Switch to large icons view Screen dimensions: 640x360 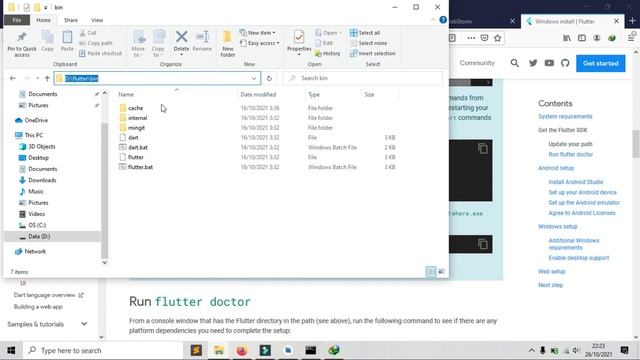tap(441, 272)
